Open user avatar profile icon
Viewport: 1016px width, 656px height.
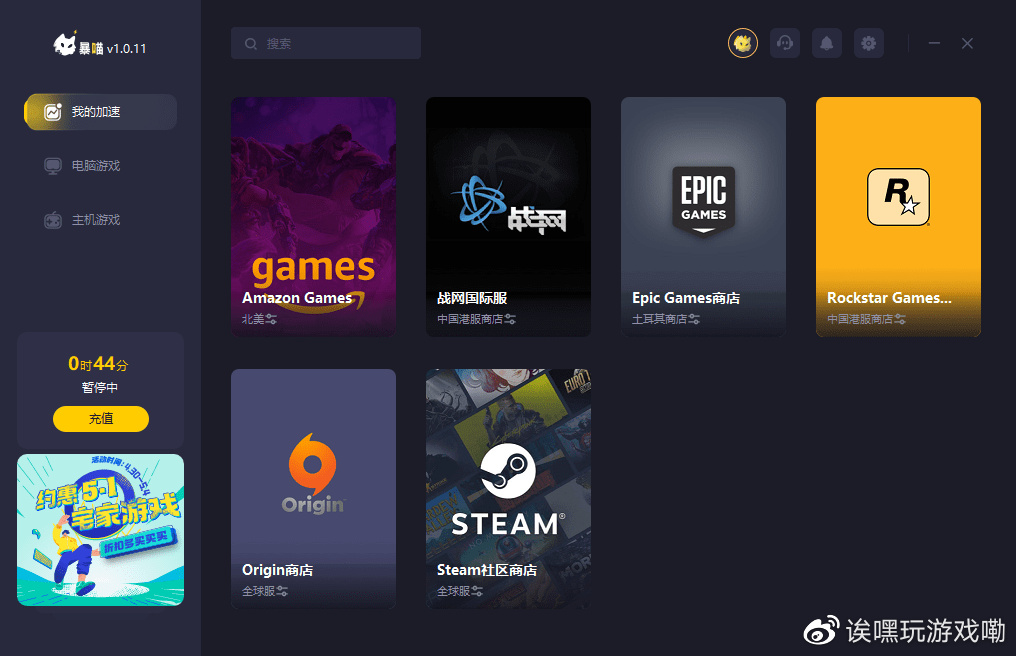(x=743, y=43)
